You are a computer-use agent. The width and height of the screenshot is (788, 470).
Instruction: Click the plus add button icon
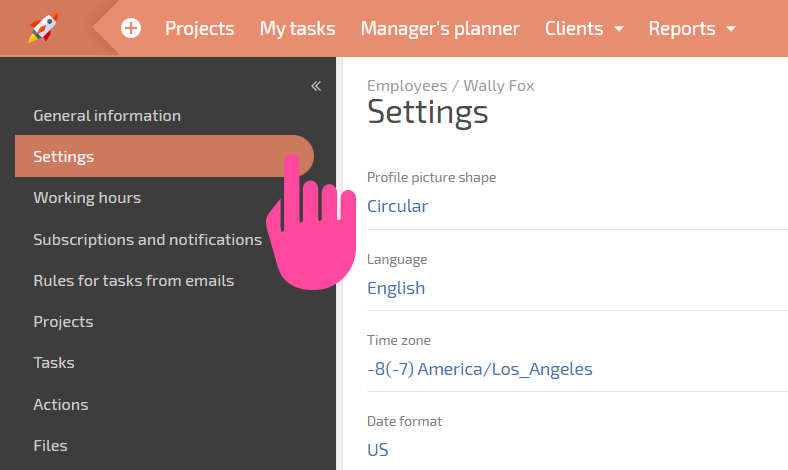pyautogui.click(x=131, y=28)
